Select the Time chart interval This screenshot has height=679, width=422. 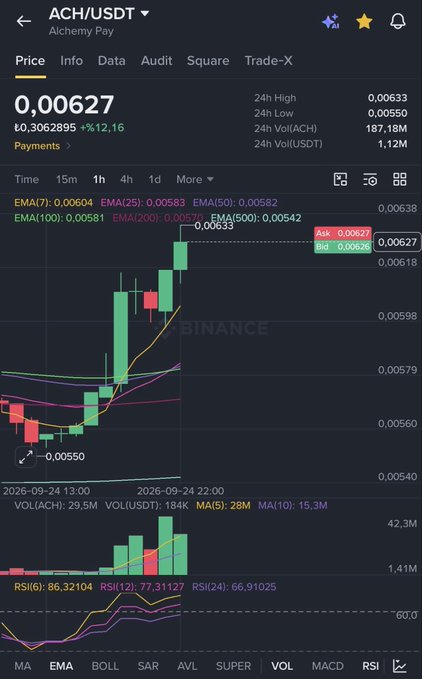tap(26, 179)
